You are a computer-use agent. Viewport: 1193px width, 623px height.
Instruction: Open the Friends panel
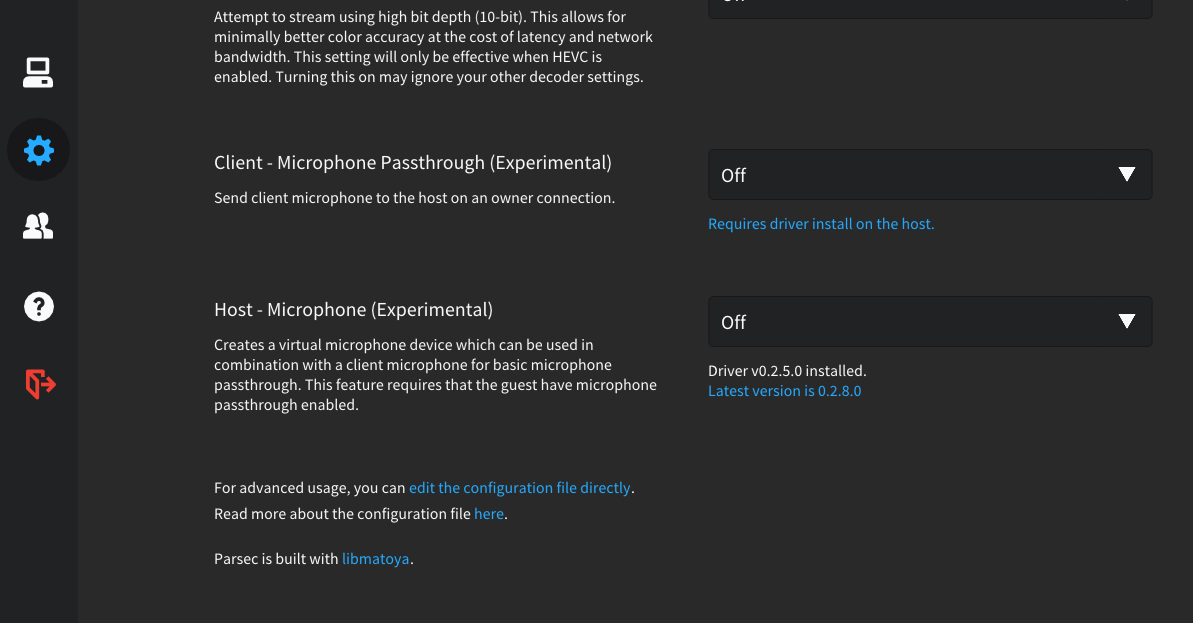(x=38, y=226)
